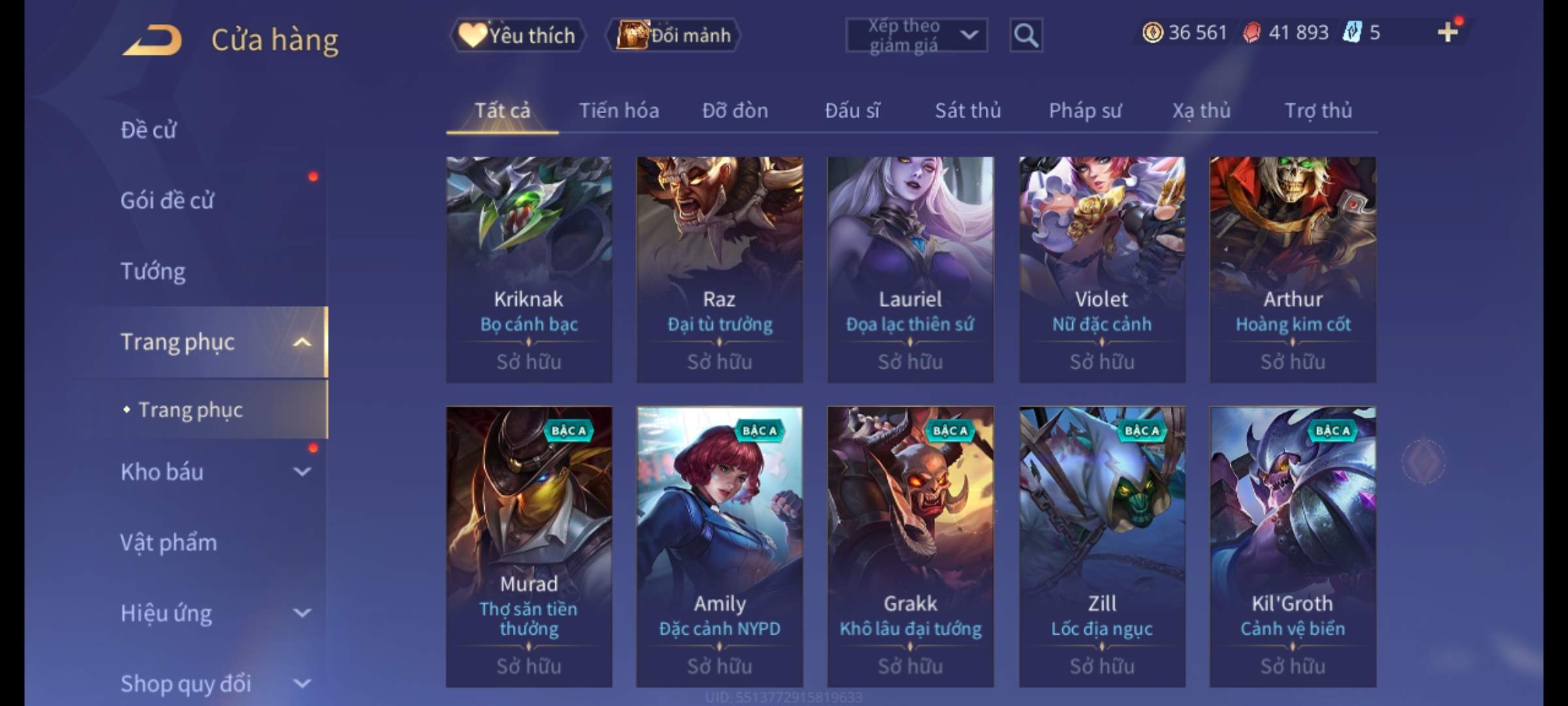Tap the blue voucher currency icon
This screenshot has height=706, width=1568.
1352,32
